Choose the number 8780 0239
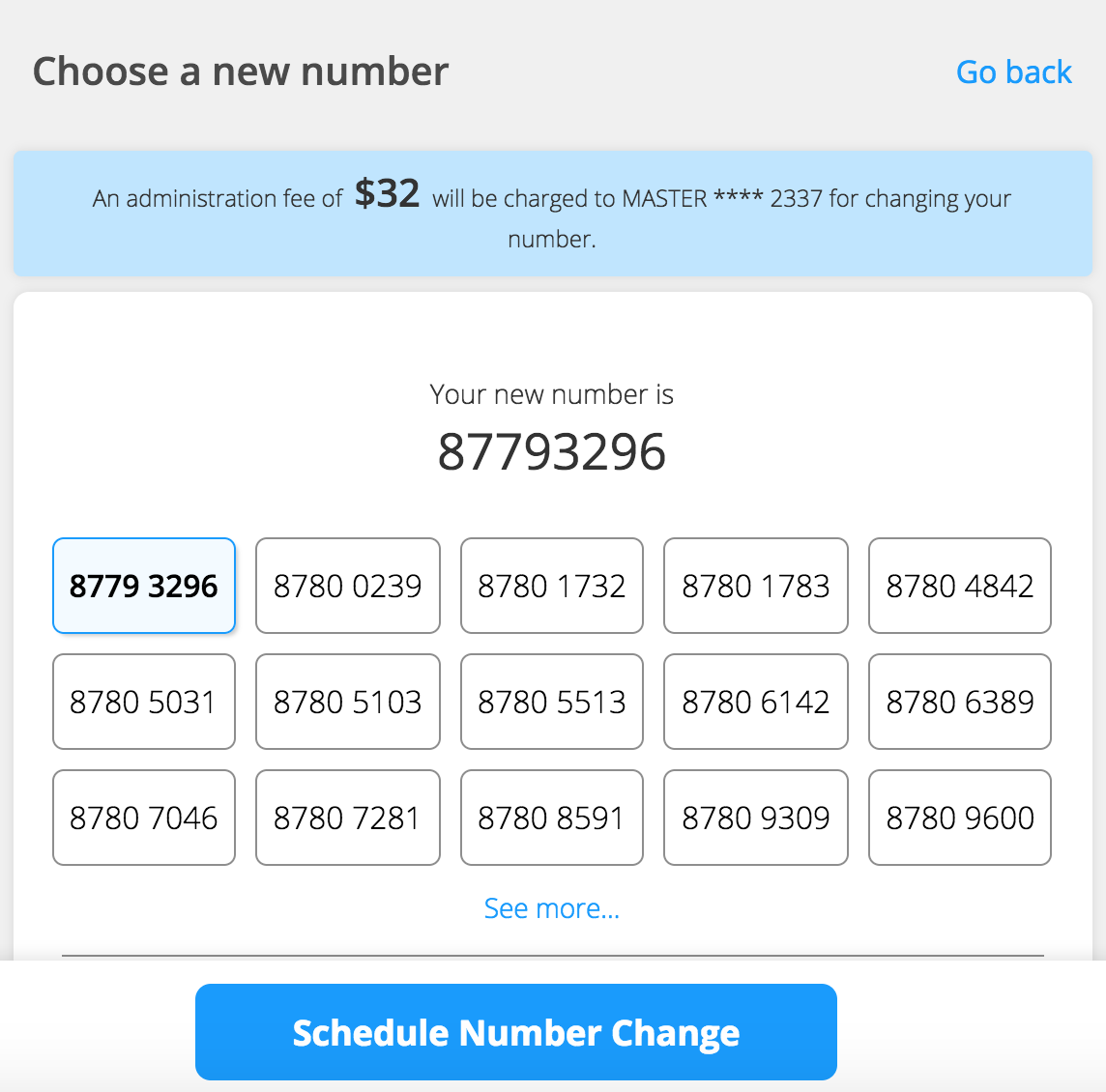This screenshot has width=1106, height=1092. click(348, 586)
